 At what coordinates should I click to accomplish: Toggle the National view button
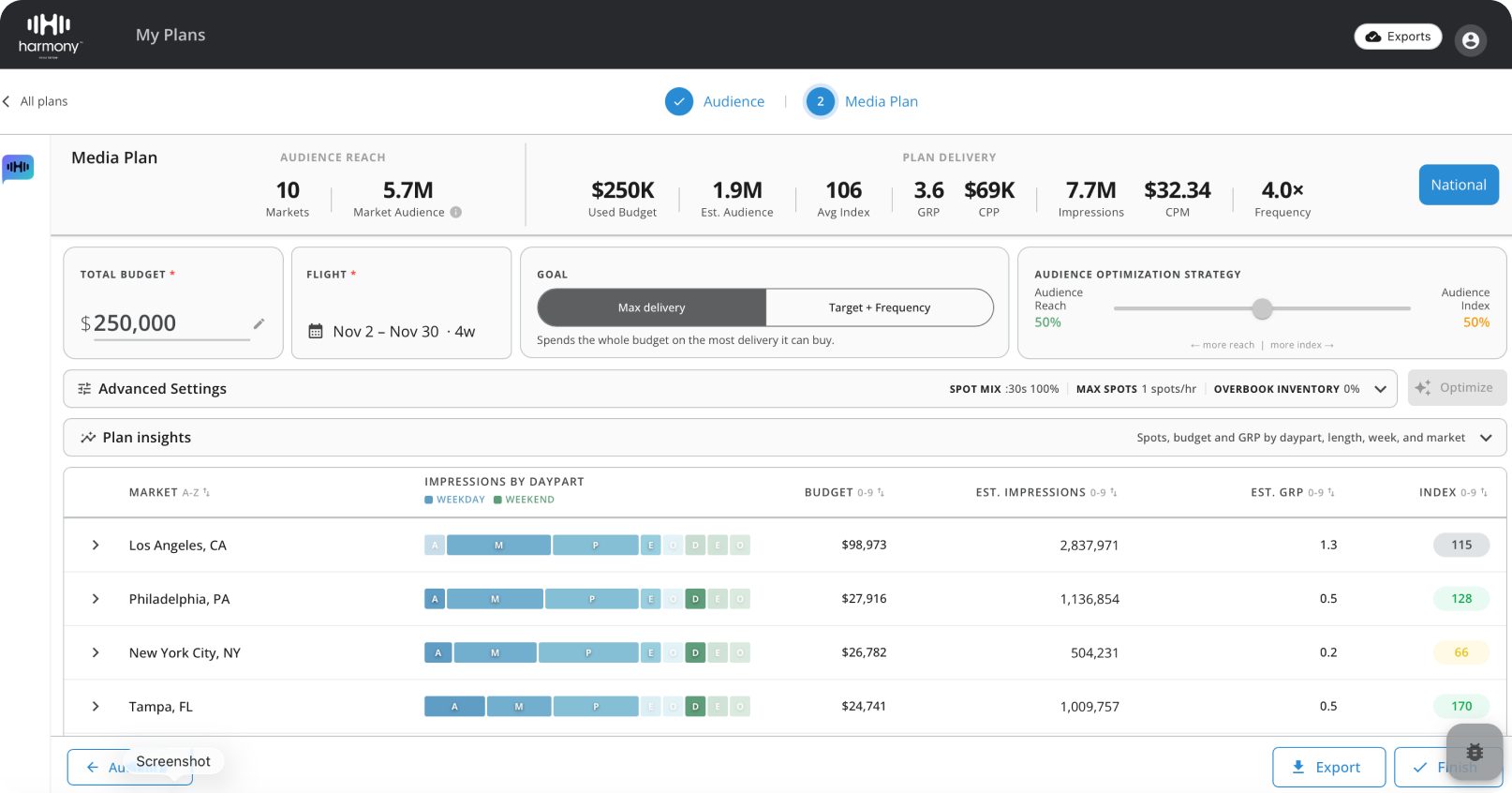[1459, 185]
